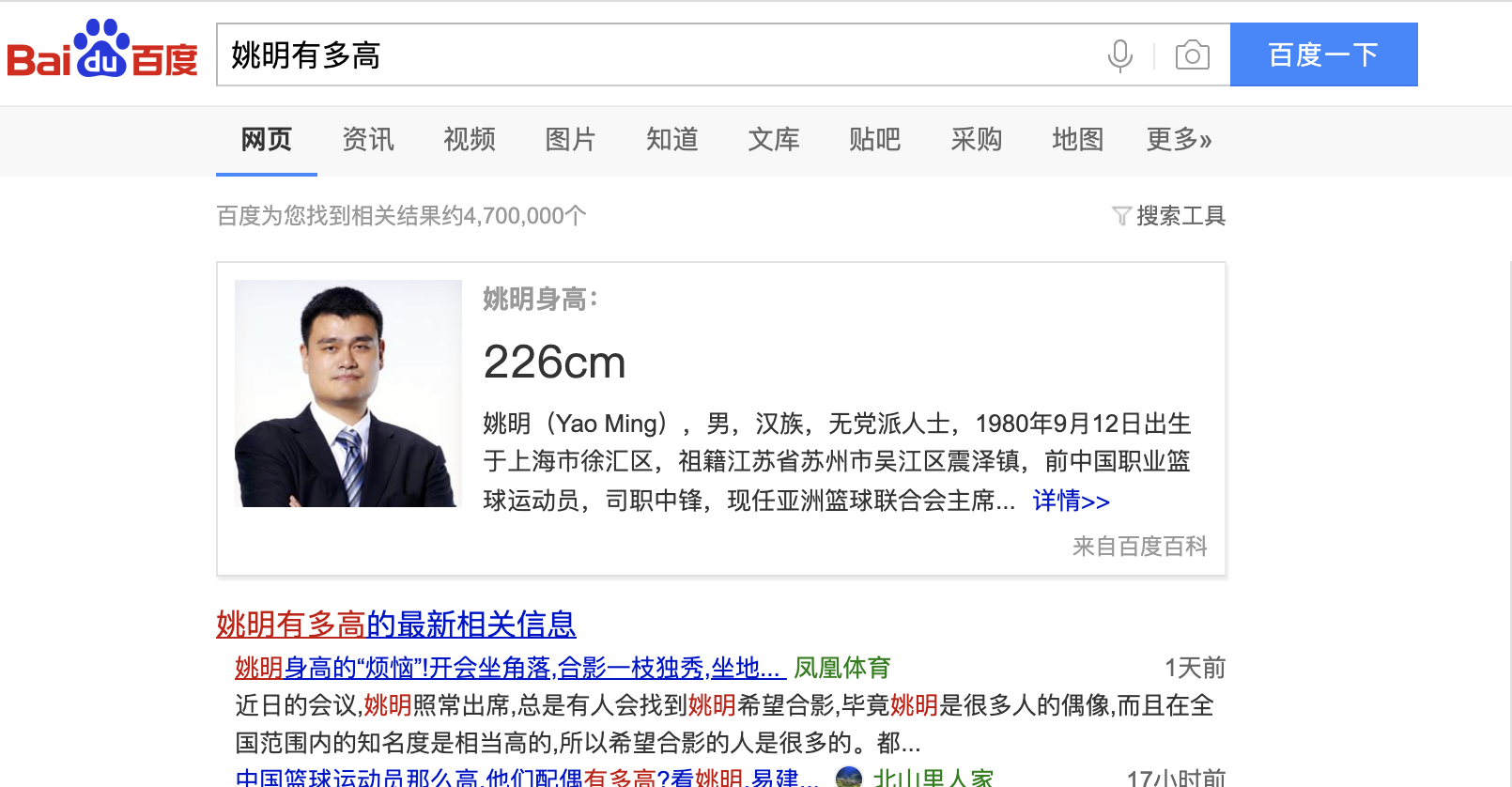The height and width of the screenshot is (787, 1512).
Task: Click Yao Ming's portrait photo
Action: [348, 393]
